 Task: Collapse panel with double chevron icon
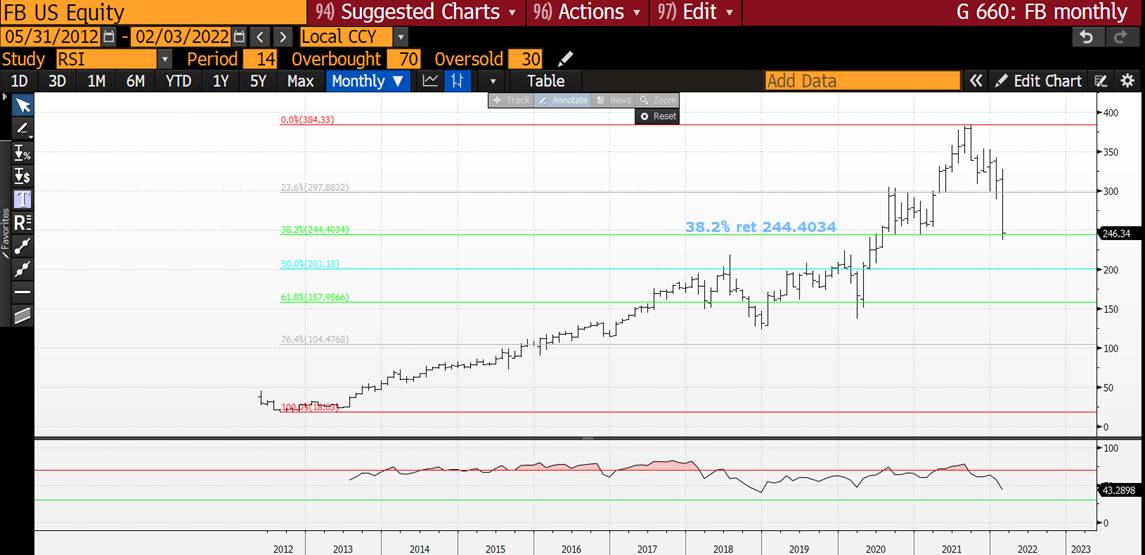pos(976,80)
